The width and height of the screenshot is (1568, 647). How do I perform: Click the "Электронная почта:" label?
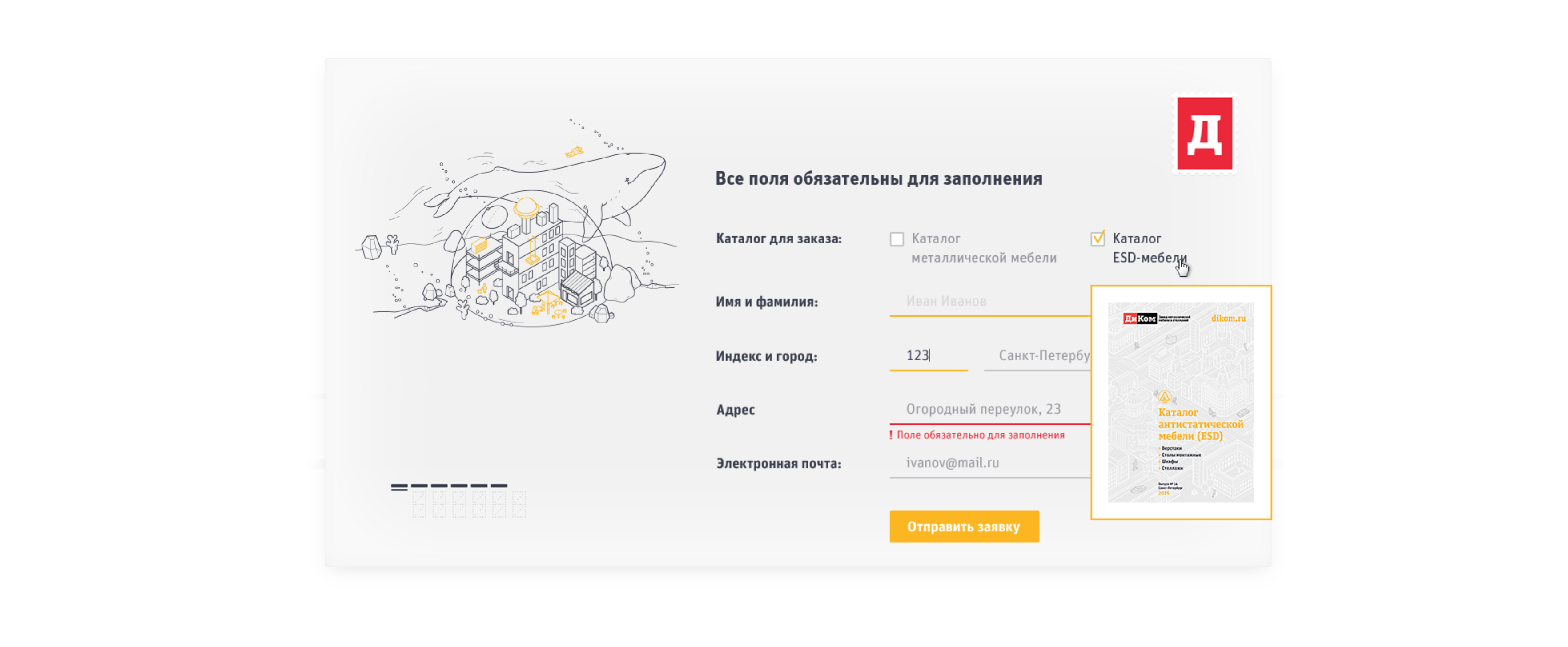(x=779, y=464)
